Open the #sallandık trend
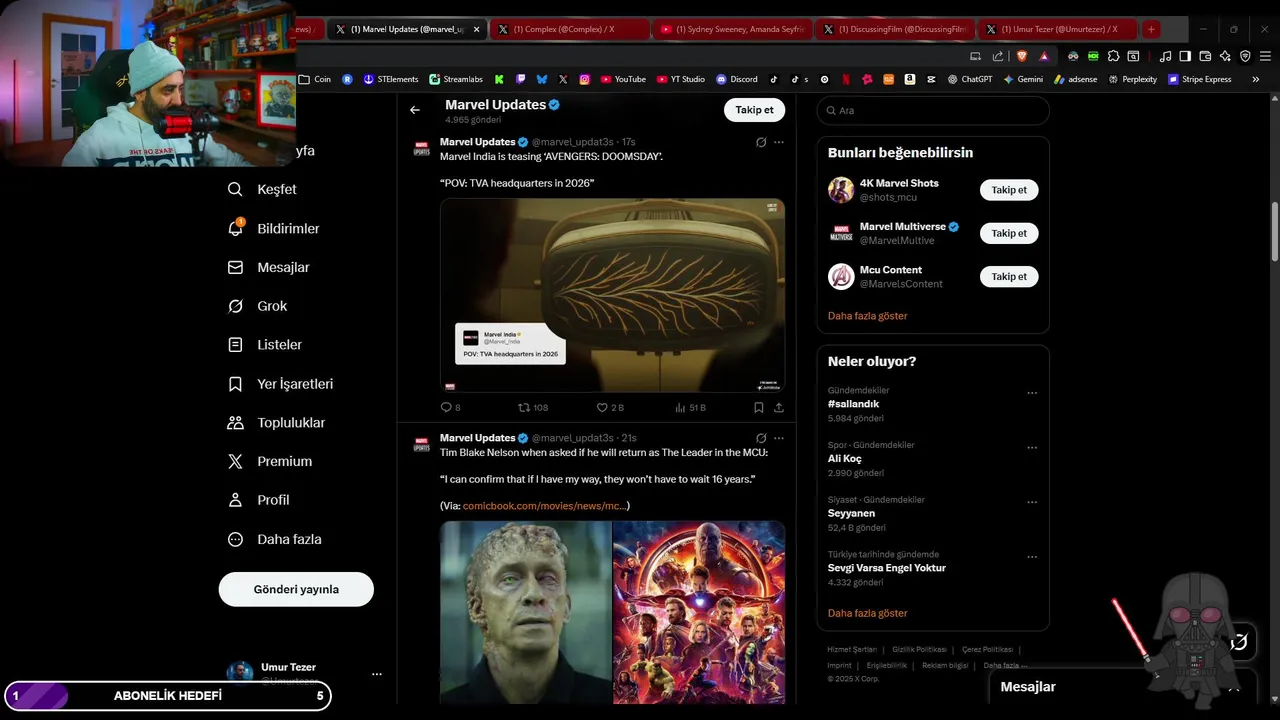1280x720 pixels. (x=853, y=404)
